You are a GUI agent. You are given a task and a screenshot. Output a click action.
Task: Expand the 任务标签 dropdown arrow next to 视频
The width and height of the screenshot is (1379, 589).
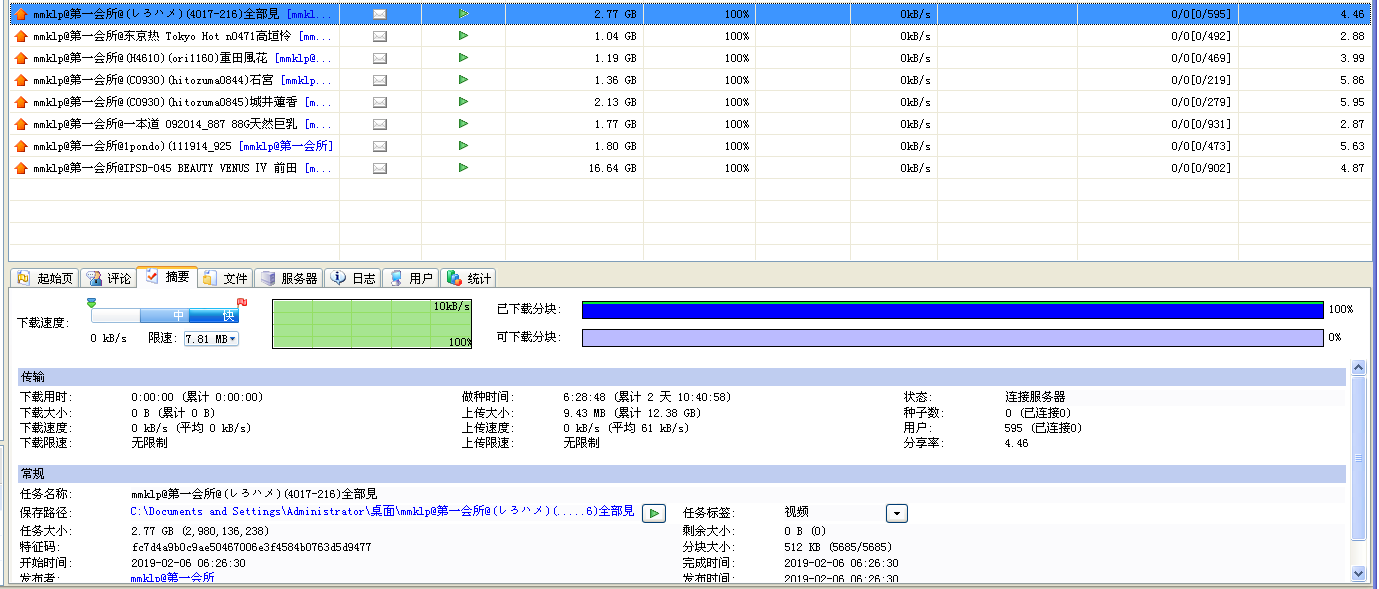897,513
